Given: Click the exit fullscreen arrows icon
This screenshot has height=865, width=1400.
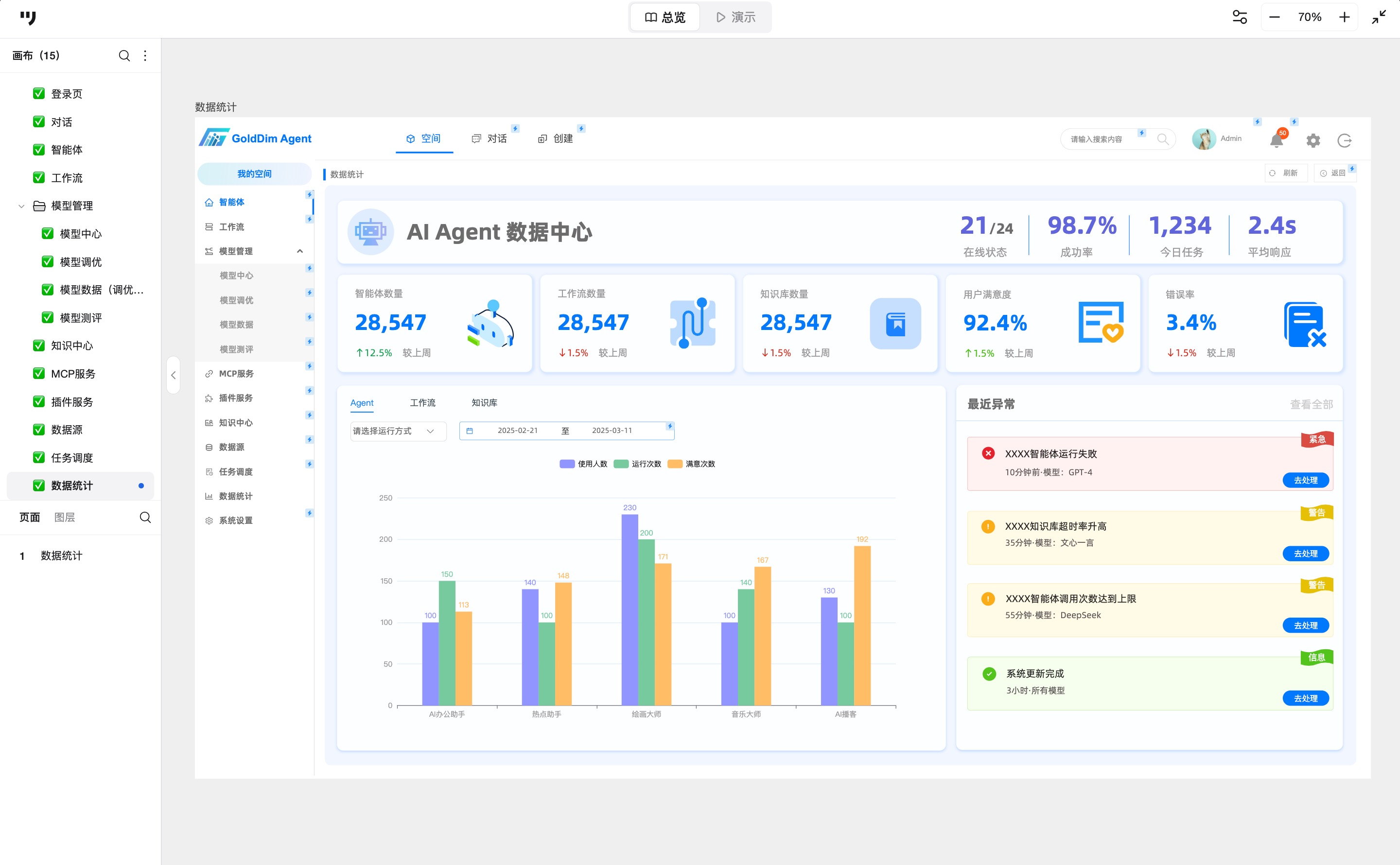Looking at the screenshot, I should [1379, 17].
